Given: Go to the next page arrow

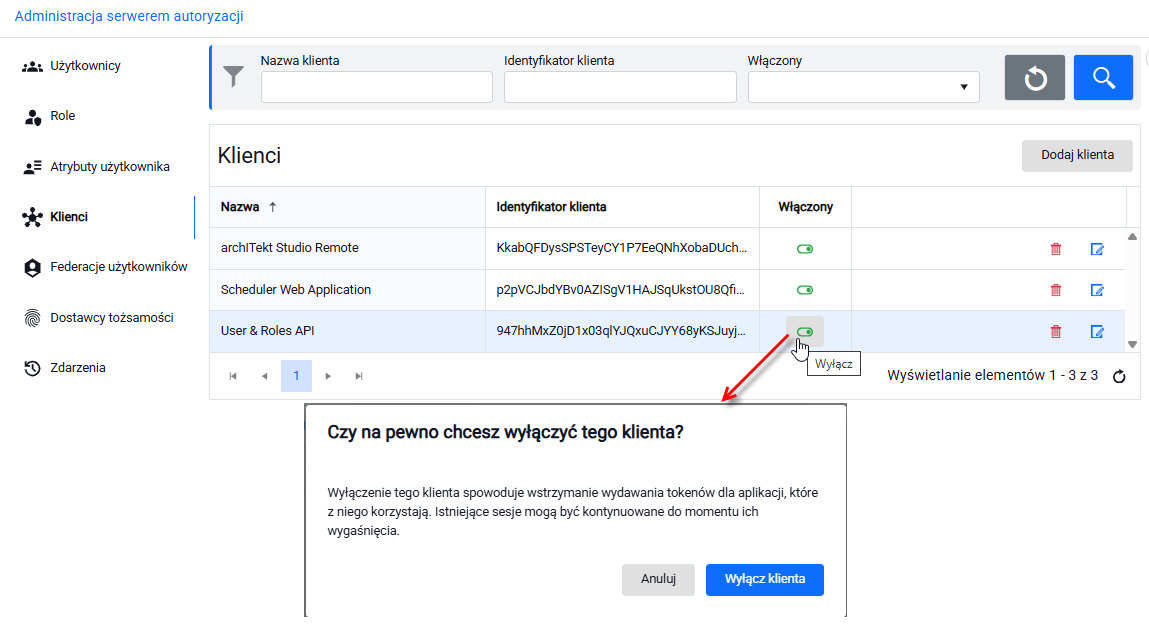Looking at the screenshot, I should click(328, 376).
